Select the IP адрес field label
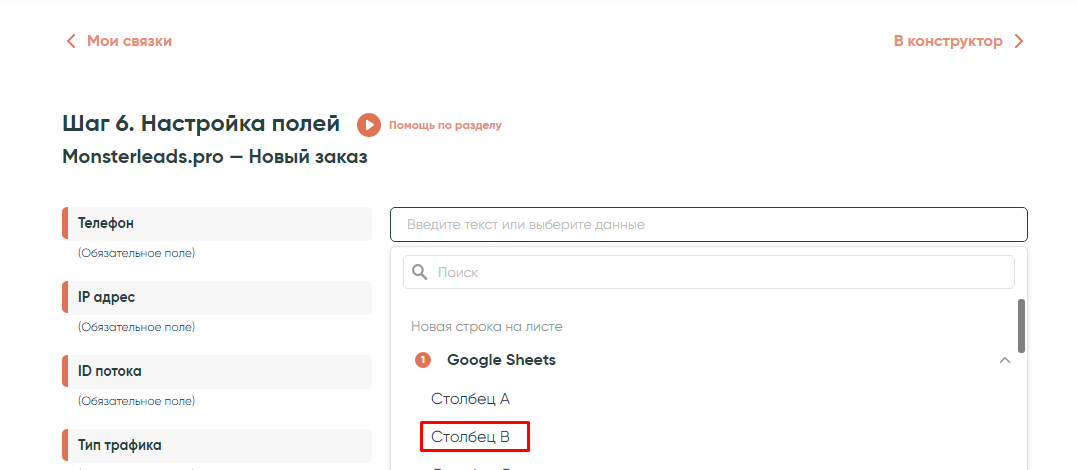The width and height of the screenshot is (1077, 470). coord(106,297)
